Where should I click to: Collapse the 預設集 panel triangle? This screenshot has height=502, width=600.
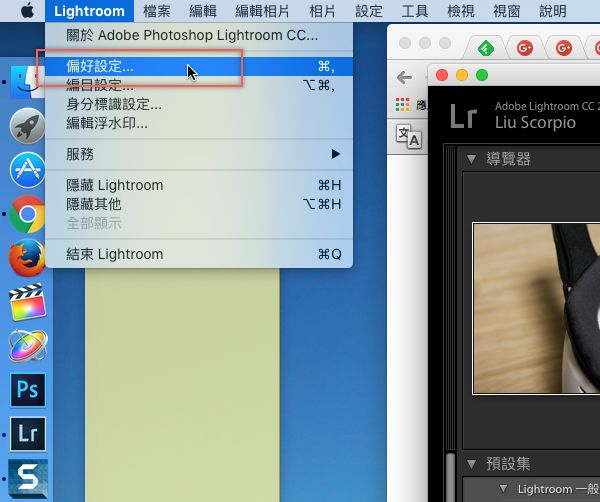tap(471, 464)
